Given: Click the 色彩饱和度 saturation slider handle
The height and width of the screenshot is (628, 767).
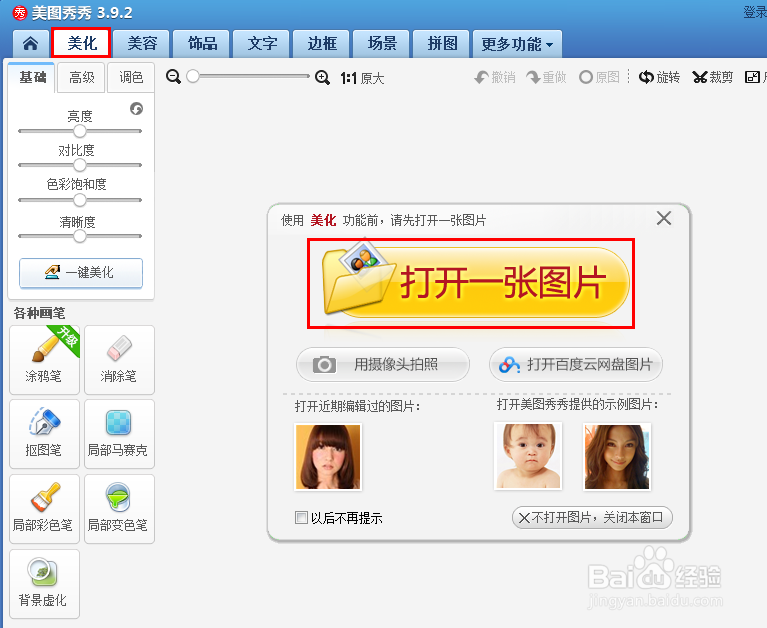Looking at the screenshot, I should [80, 200].
